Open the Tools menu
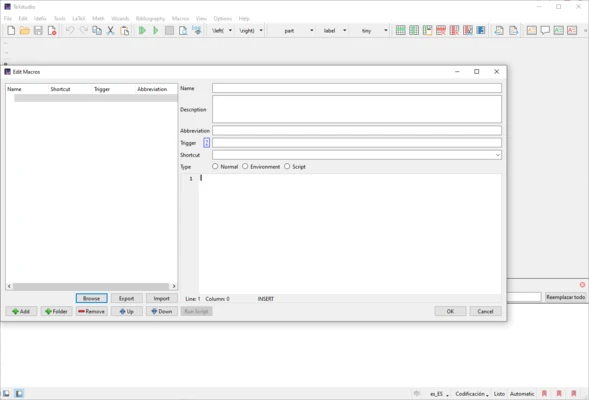Image resolution: width=589 pixels, height=400 pixels. pyautogui.click(x=59, y=18)
